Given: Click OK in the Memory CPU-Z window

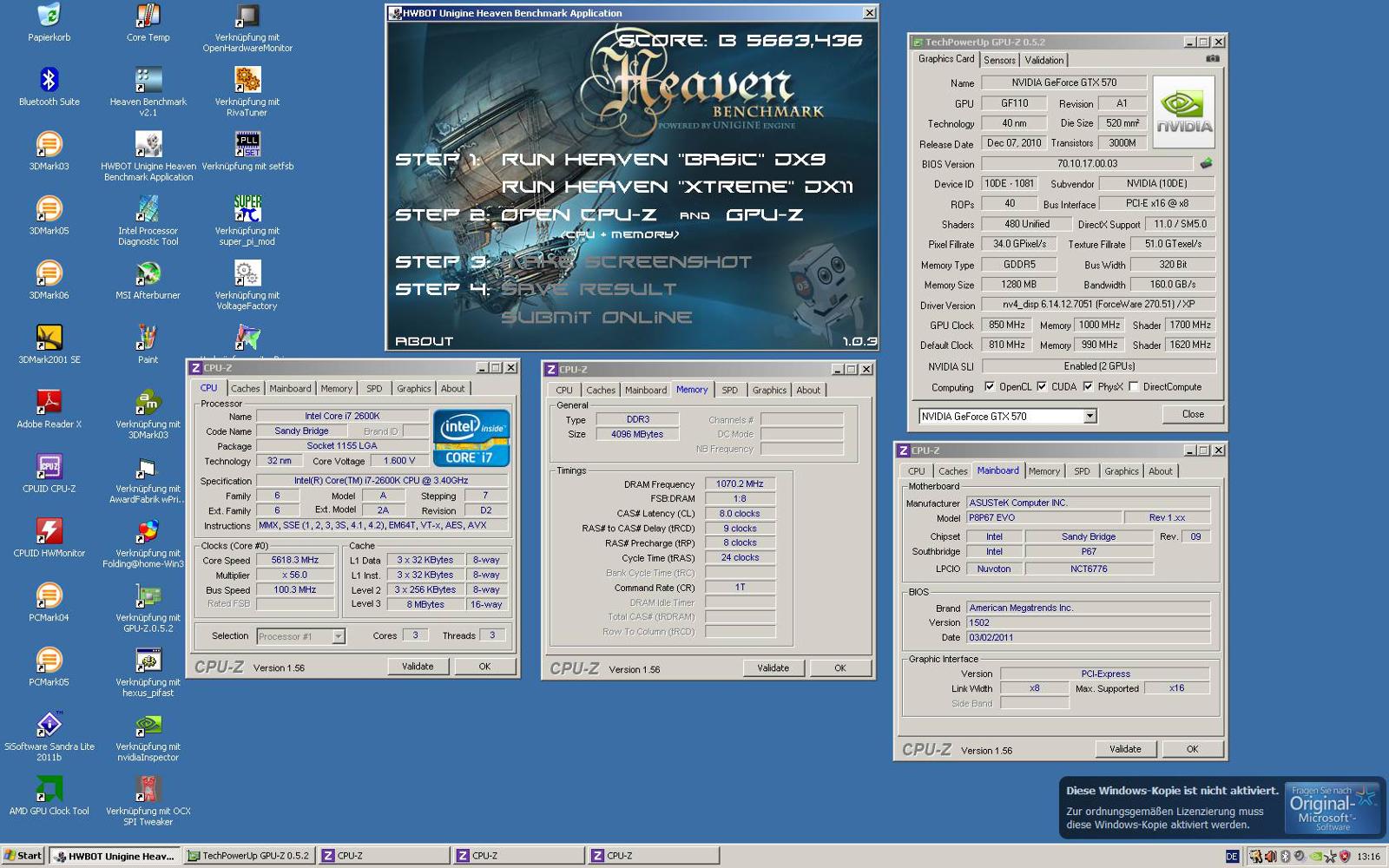Looking at the screenshot, I should tap(839, 668).
